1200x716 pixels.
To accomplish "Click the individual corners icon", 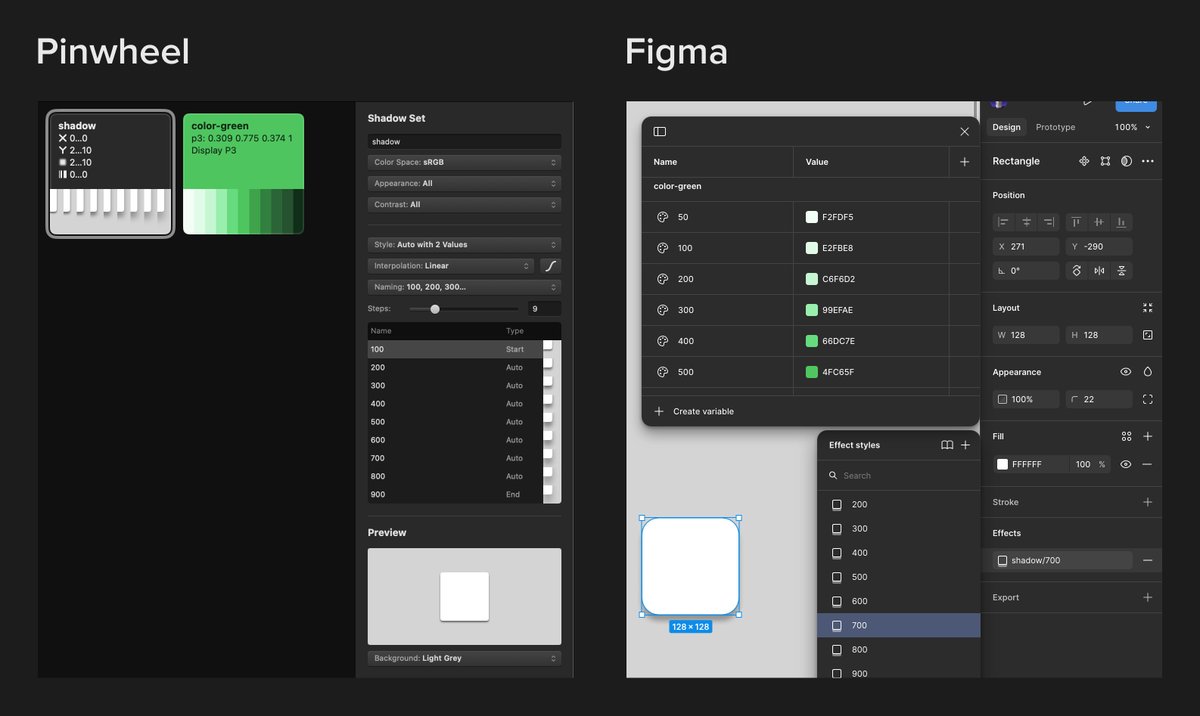I will (1147, 399).
